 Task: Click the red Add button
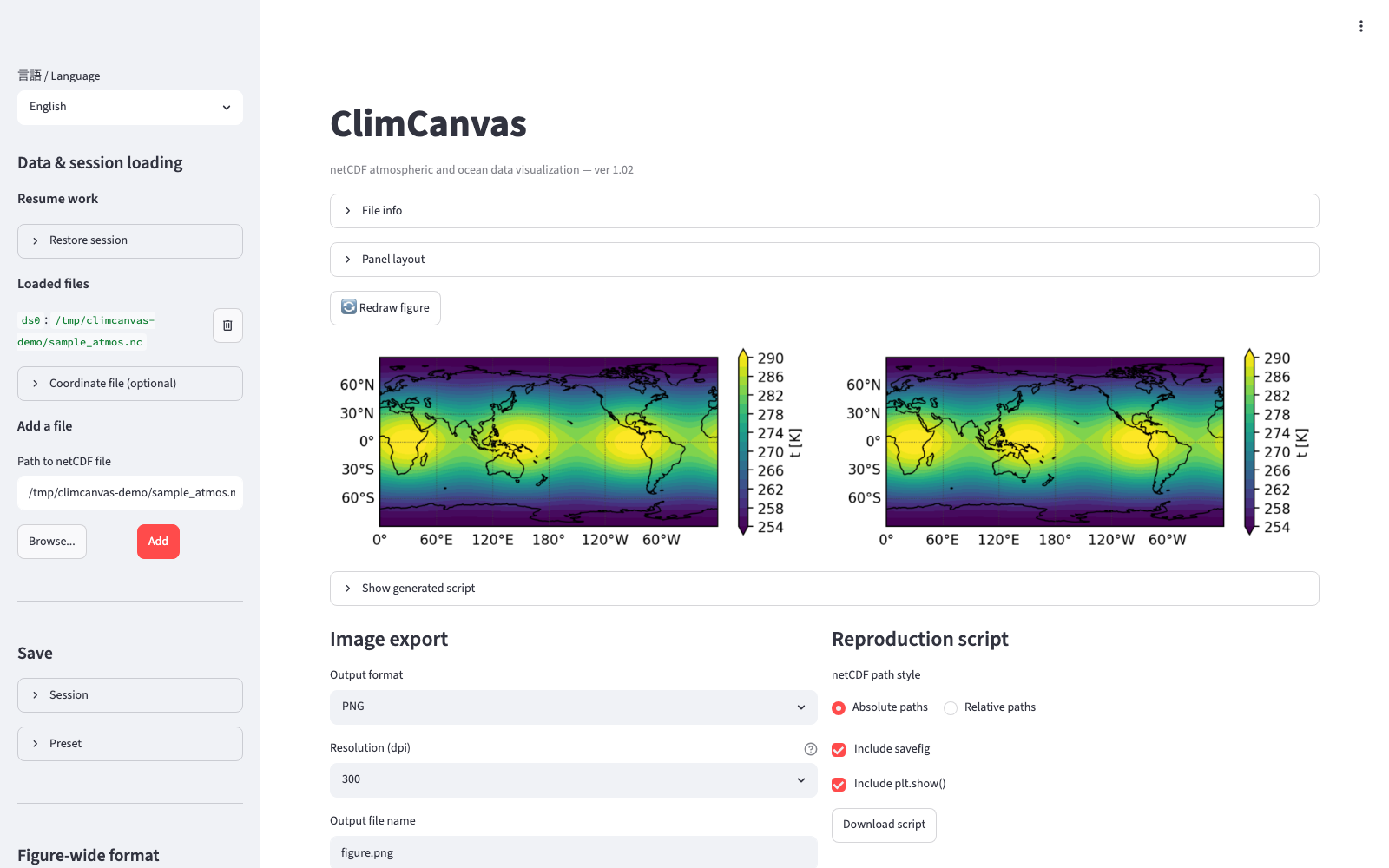[x=158, y=542]
